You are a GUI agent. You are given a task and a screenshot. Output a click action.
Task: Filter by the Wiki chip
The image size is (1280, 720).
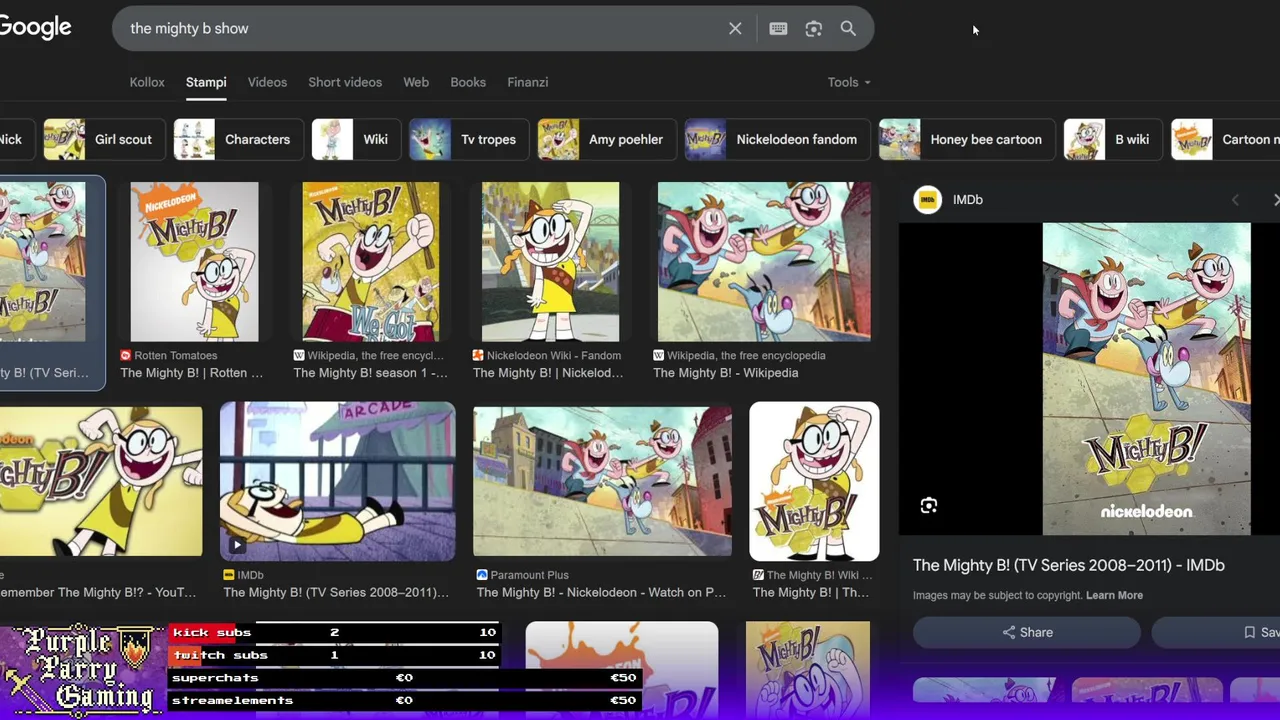coord(356,140)
